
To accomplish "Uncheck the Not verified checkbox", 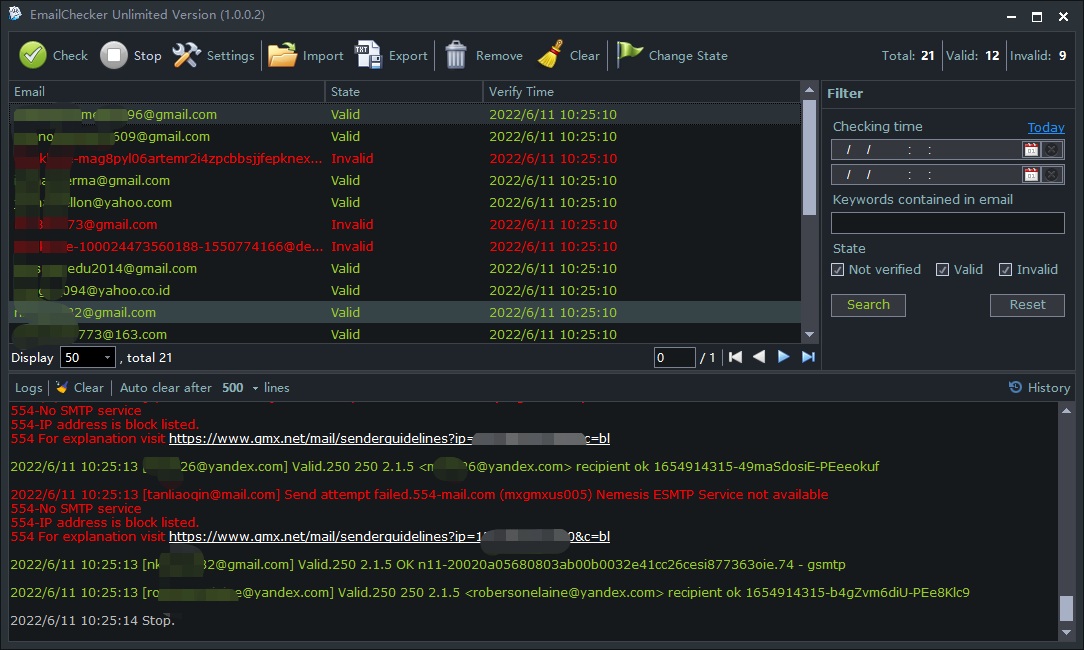I will coord(838,270).
